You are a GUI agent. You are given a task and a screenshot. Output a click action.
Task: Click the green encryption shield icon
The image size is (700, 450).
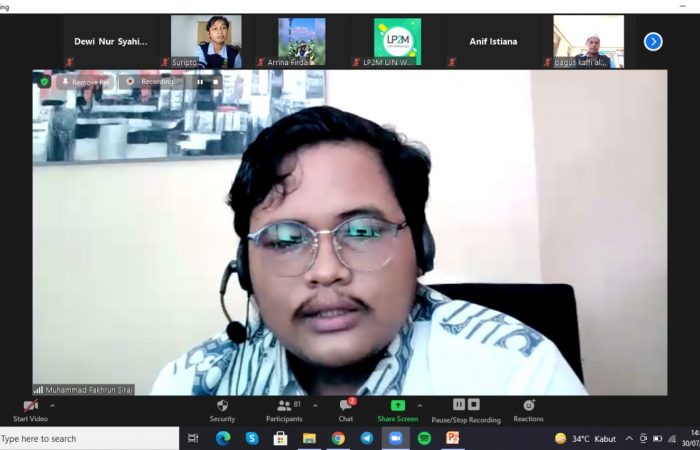[x=44, y=81]
